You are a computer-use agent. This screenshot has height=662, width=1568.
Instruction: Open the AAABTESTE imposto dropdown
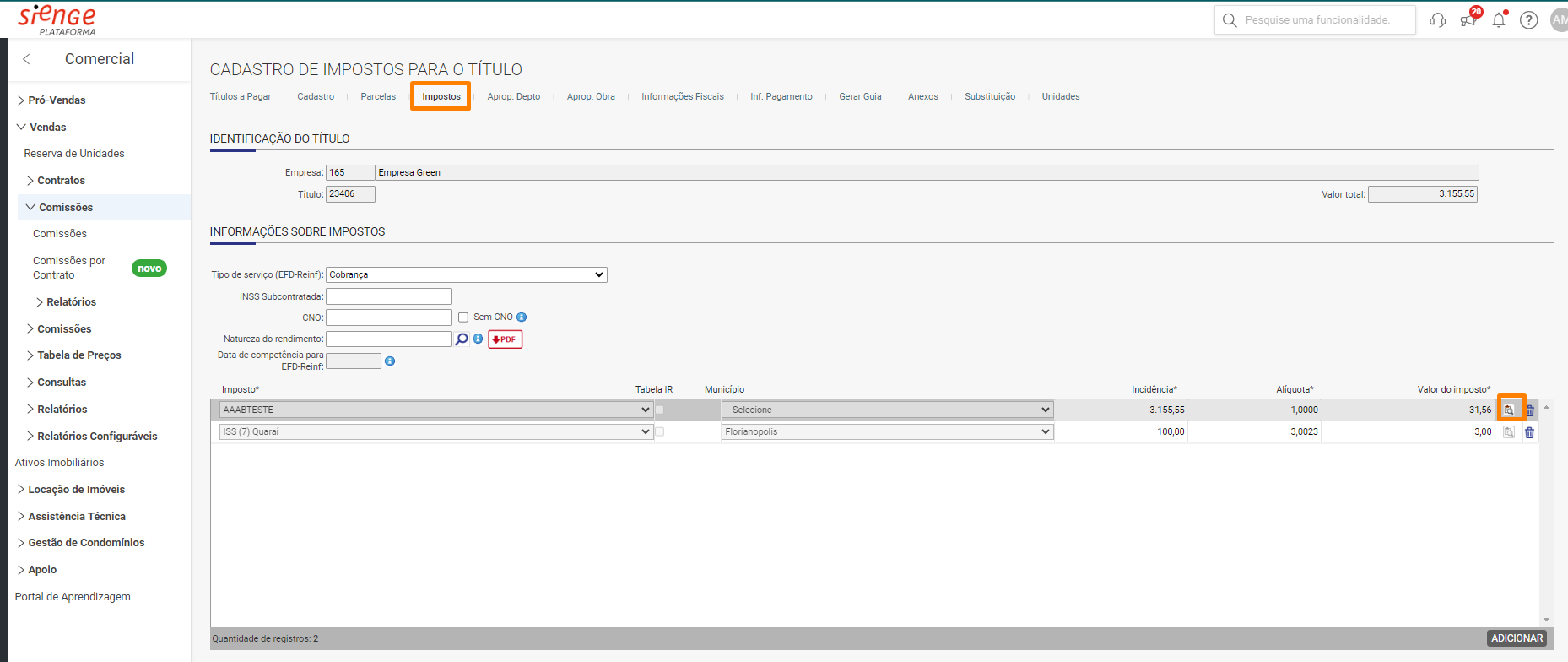[435, 410]
